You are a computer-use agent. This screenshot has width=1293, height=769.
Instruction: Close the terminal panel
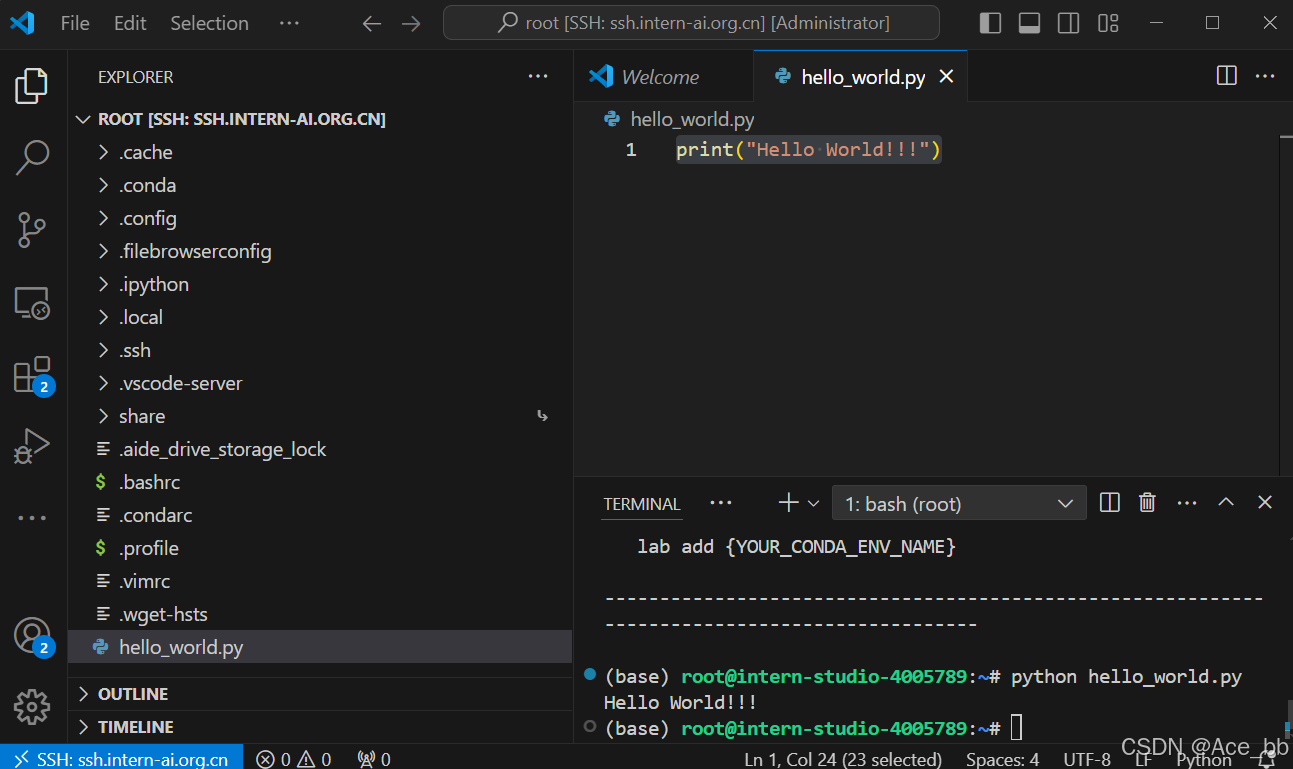click(1265, 503)
